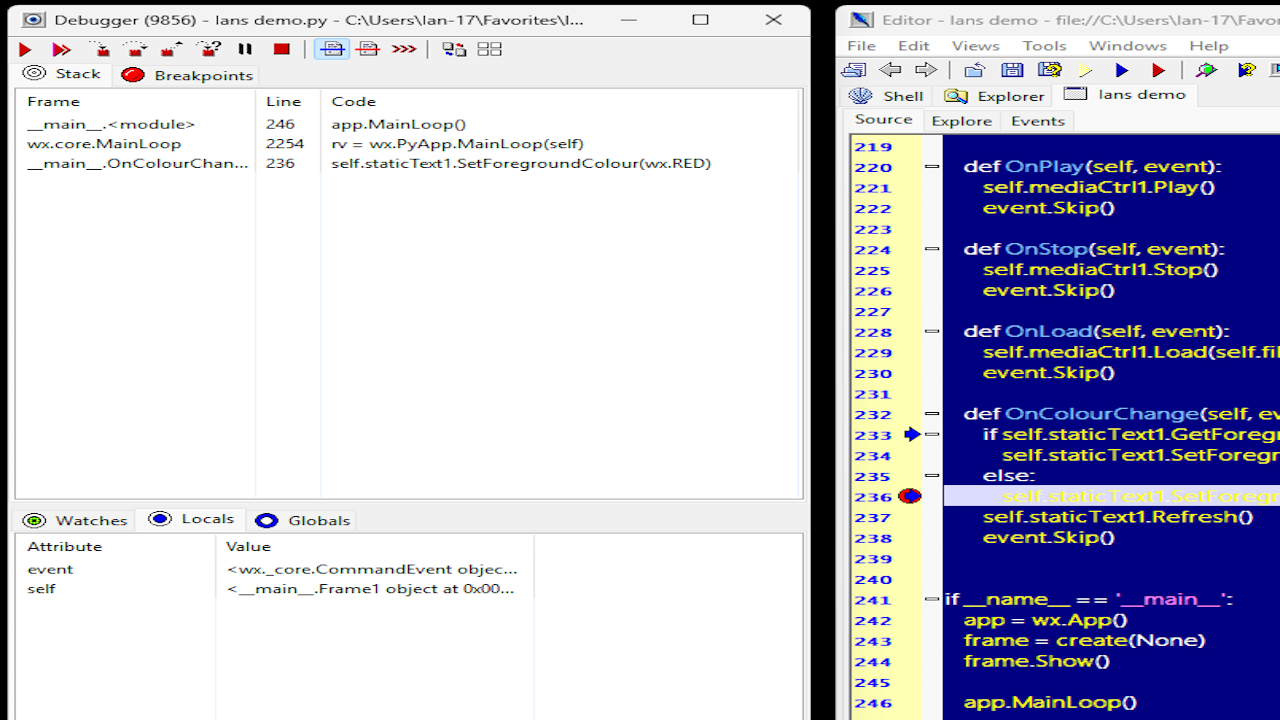Click the debugger fast-forward double-arrow icon
Image resolution: width=1280 pixels, height=720 pixels.
pos(62,49)
